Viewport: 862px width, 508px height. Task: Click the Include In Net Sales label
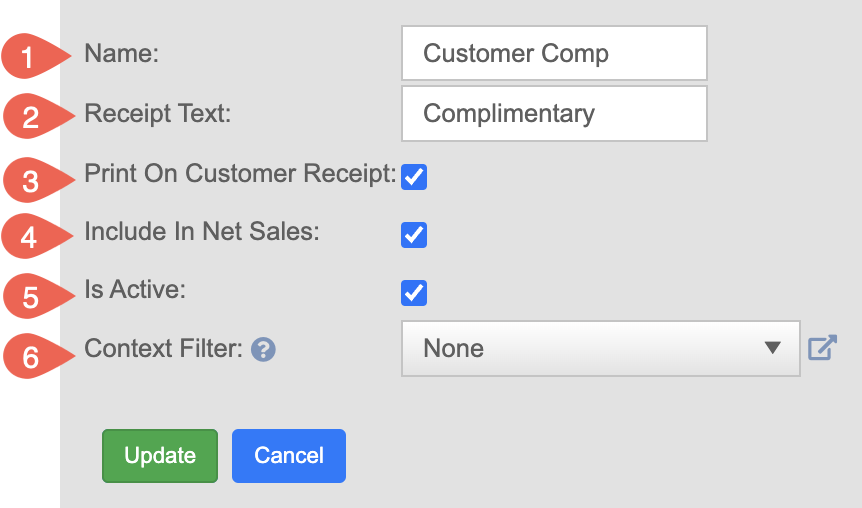coord(202,231)
